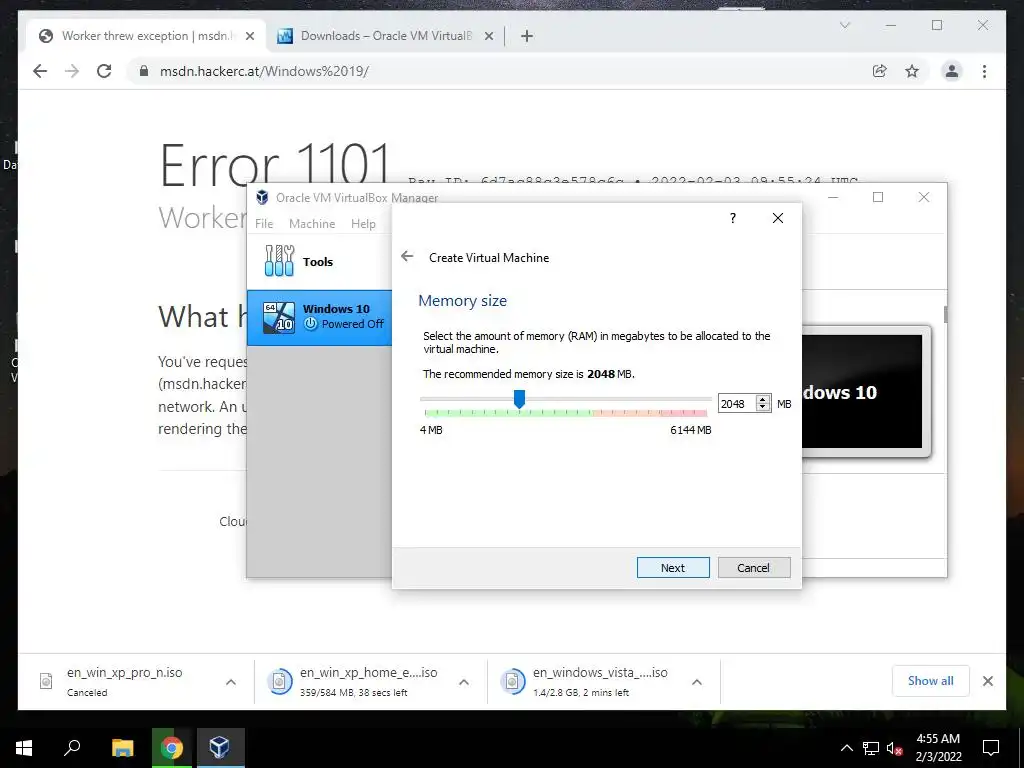Click the VirtualBox cube title bar icon
The width and height of the screenshot is (1024, 768).
(x=263, y=197)
